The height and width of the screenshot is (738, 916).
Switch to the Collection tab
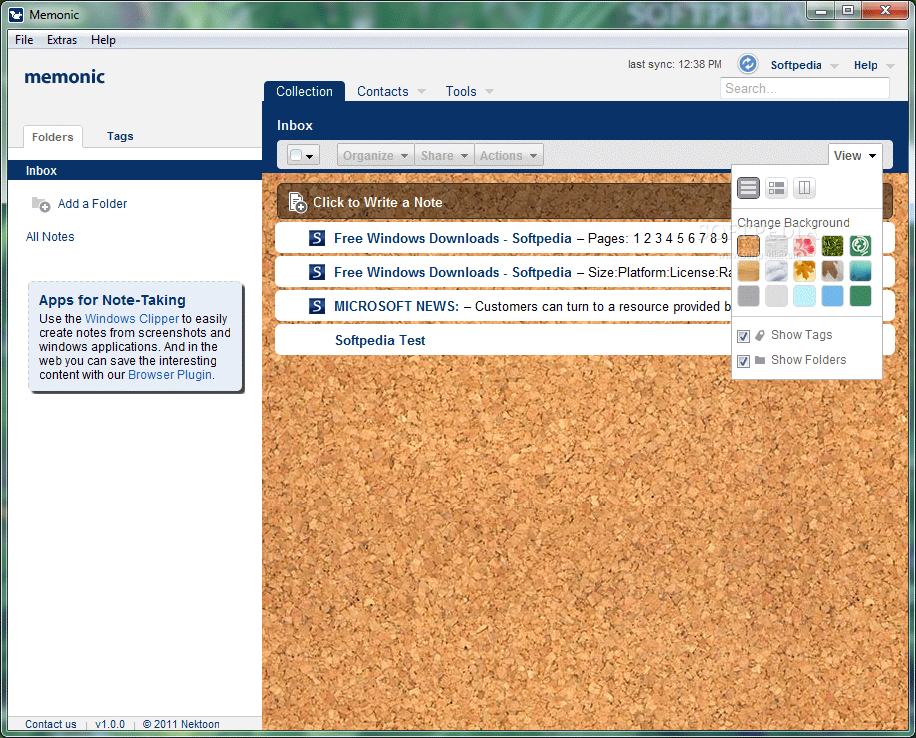point(304,92)
